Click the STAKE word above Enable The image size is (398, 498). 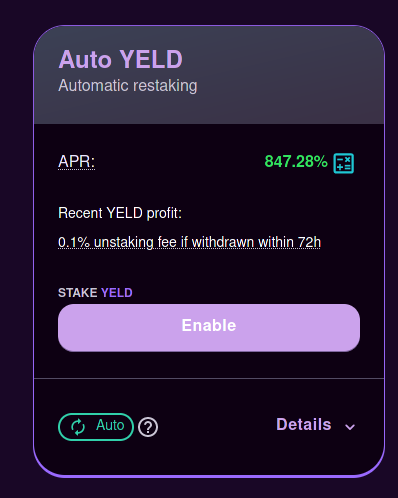click(78, 293)
